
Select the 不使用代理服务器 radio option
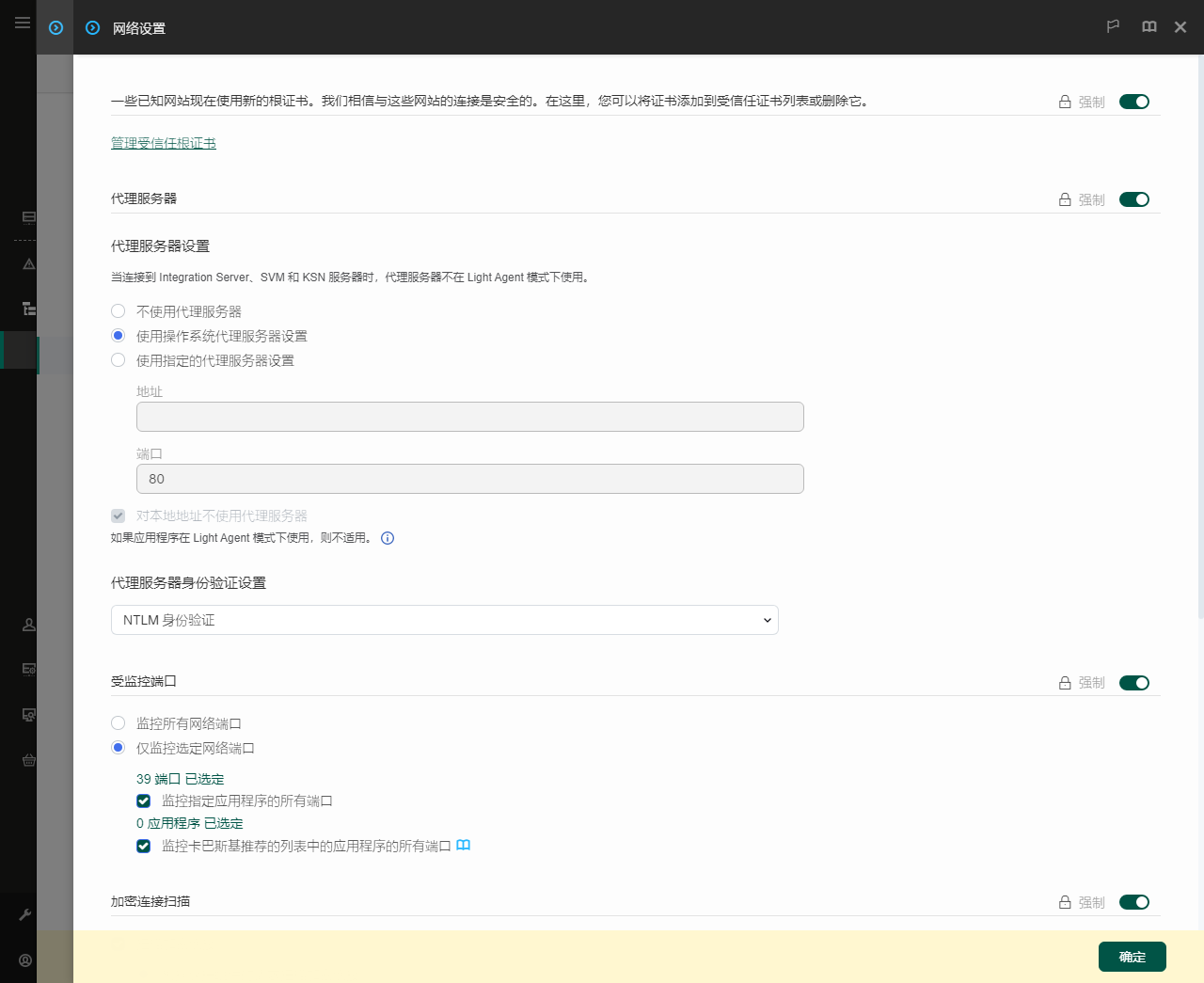[119, 311]
